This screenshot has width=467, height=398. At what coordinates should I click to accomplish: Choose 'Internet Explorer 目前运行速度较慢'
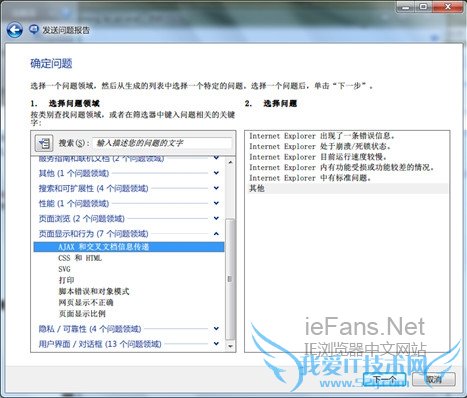pyautogui.click(x=347, y=157)
